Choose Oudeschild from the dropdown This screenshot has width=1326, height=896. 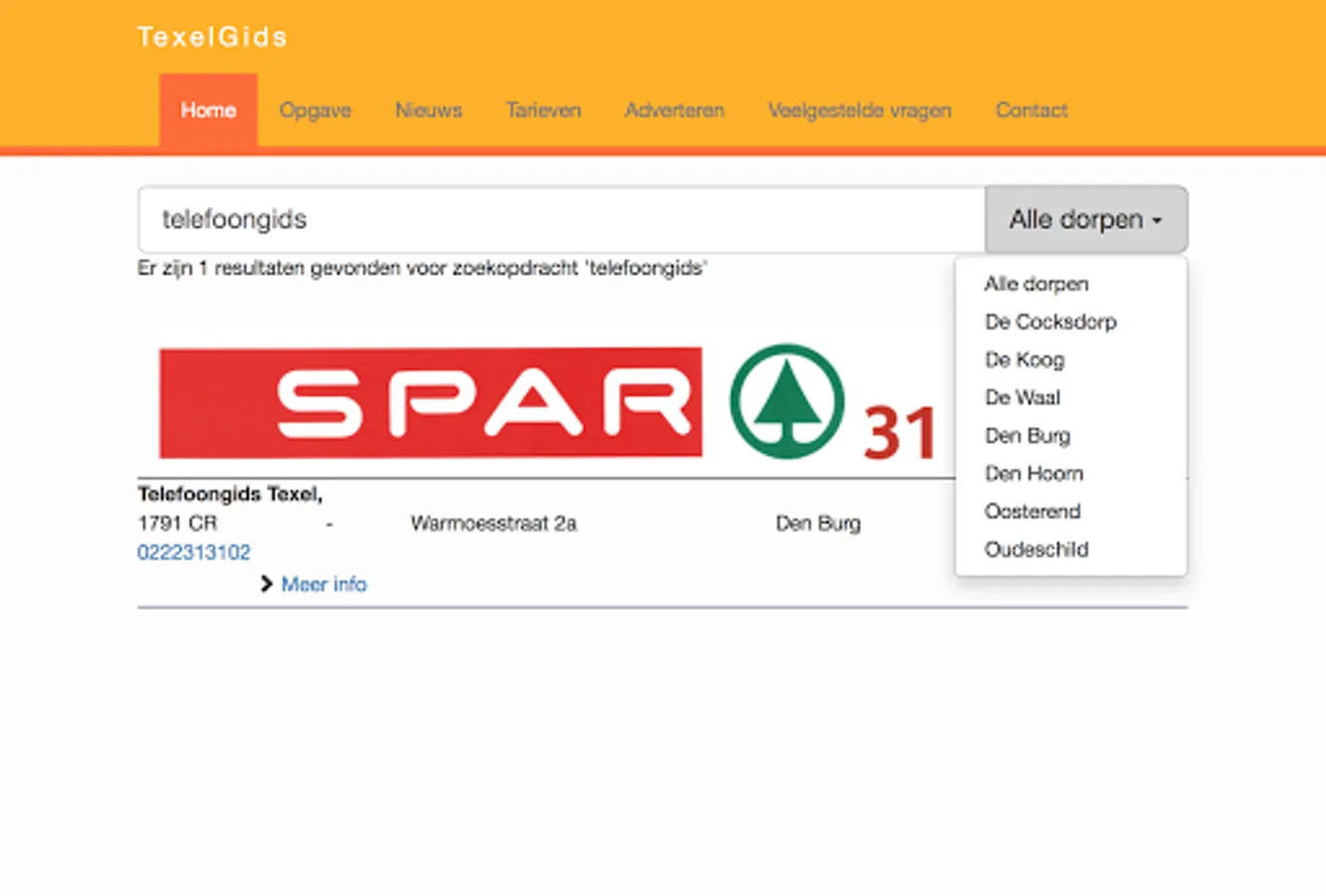coord(1036,549)
